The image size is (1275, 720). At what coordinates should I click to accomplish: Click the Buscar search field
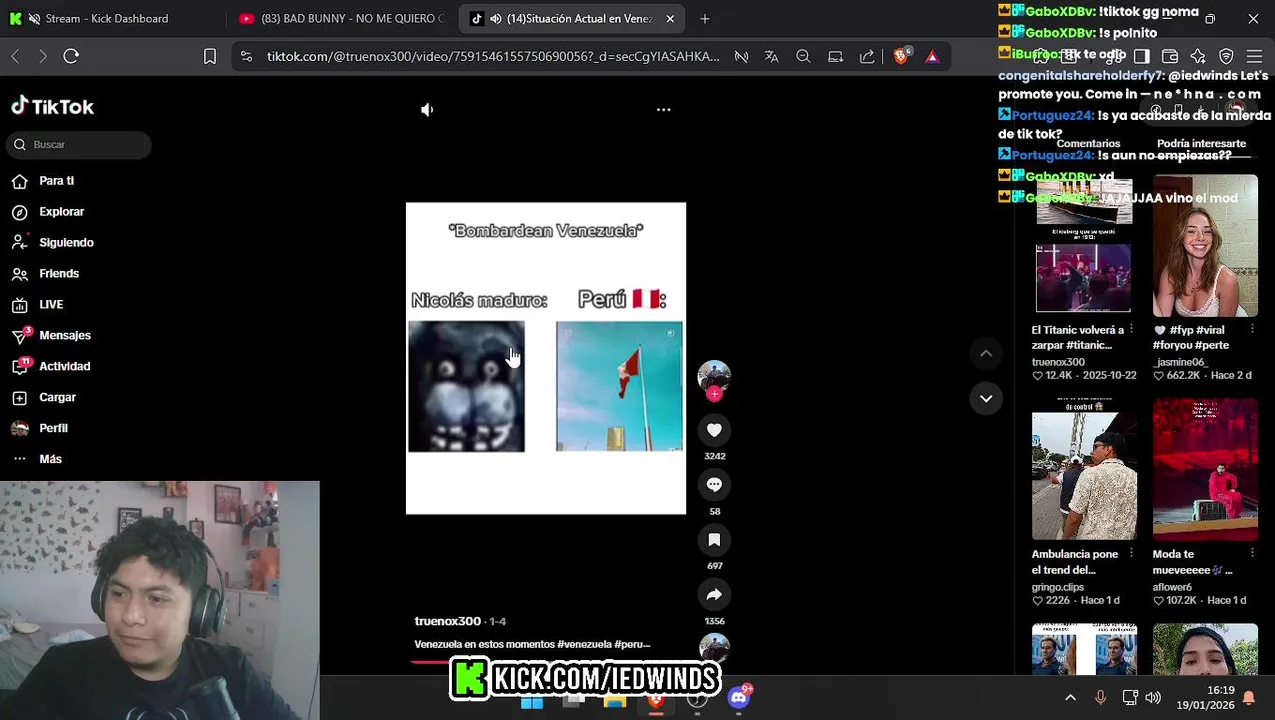tap(78, 145)
